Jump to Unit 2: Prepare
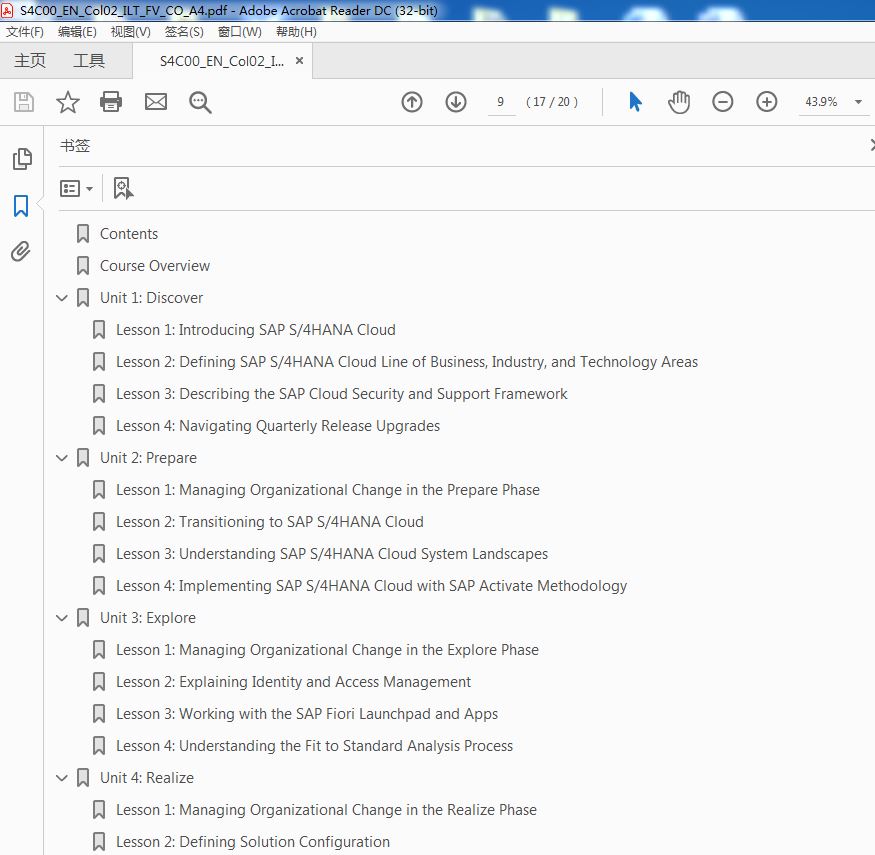 (148, 458)
